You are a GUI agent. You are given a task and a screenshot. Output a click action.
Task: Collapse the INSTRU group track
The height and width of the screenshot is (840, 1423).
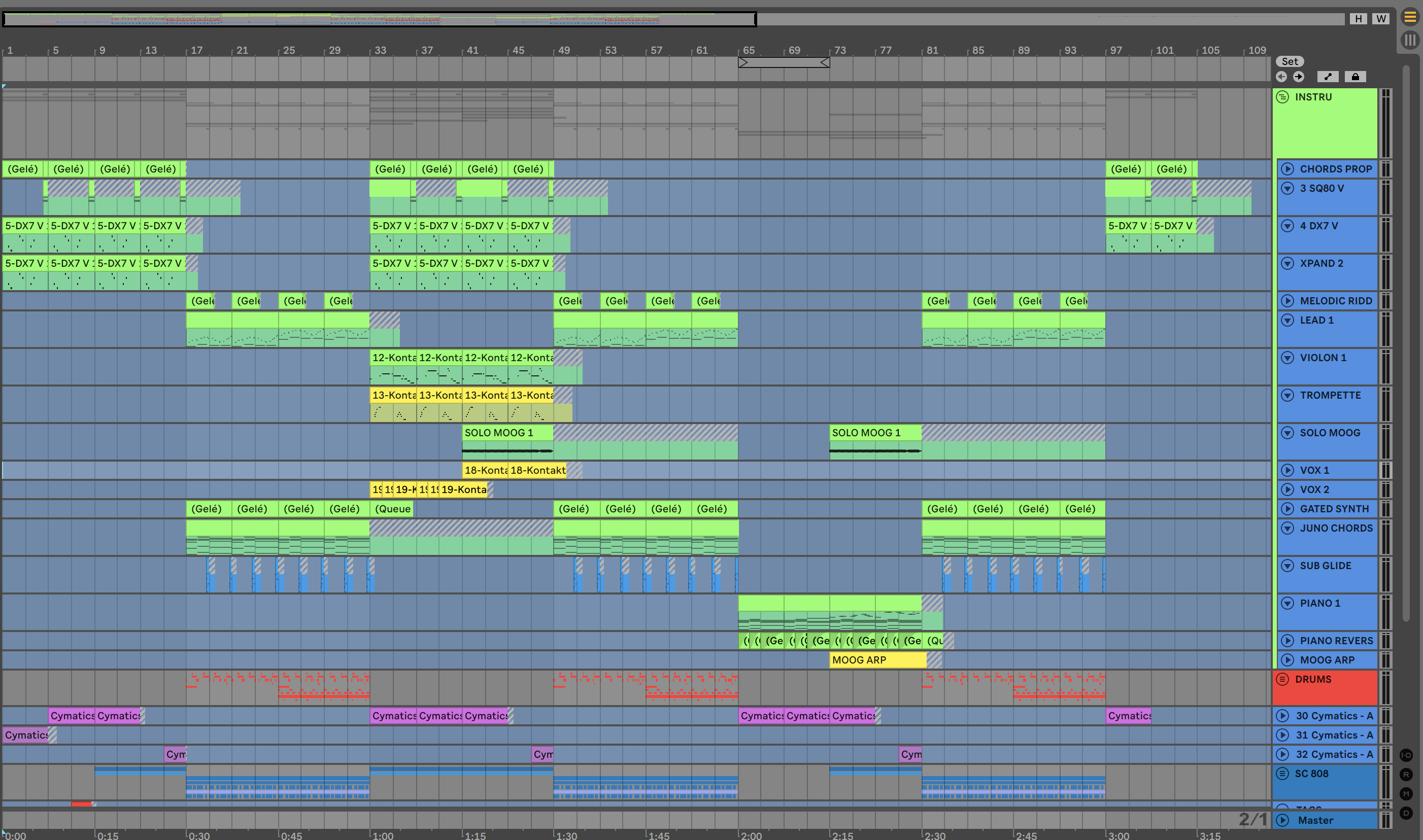click(1282, 97)
